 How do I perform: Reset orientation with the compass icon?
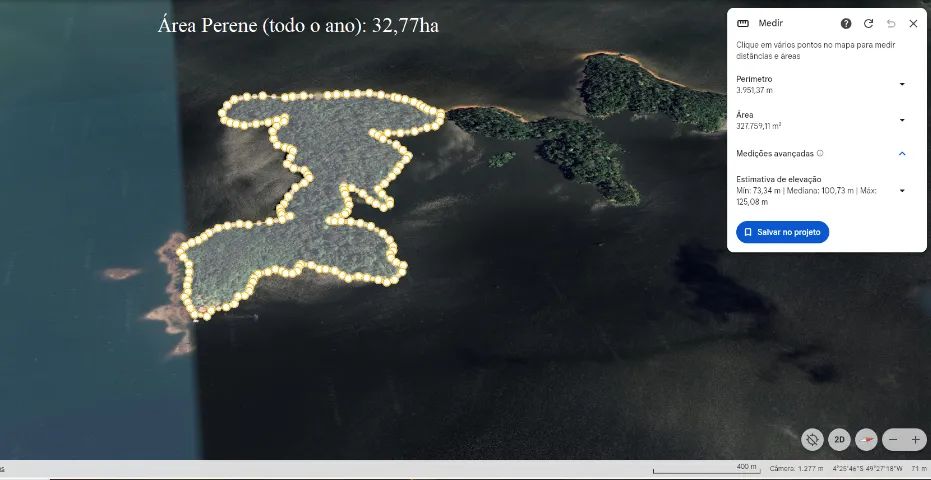(x=866, y=439)
